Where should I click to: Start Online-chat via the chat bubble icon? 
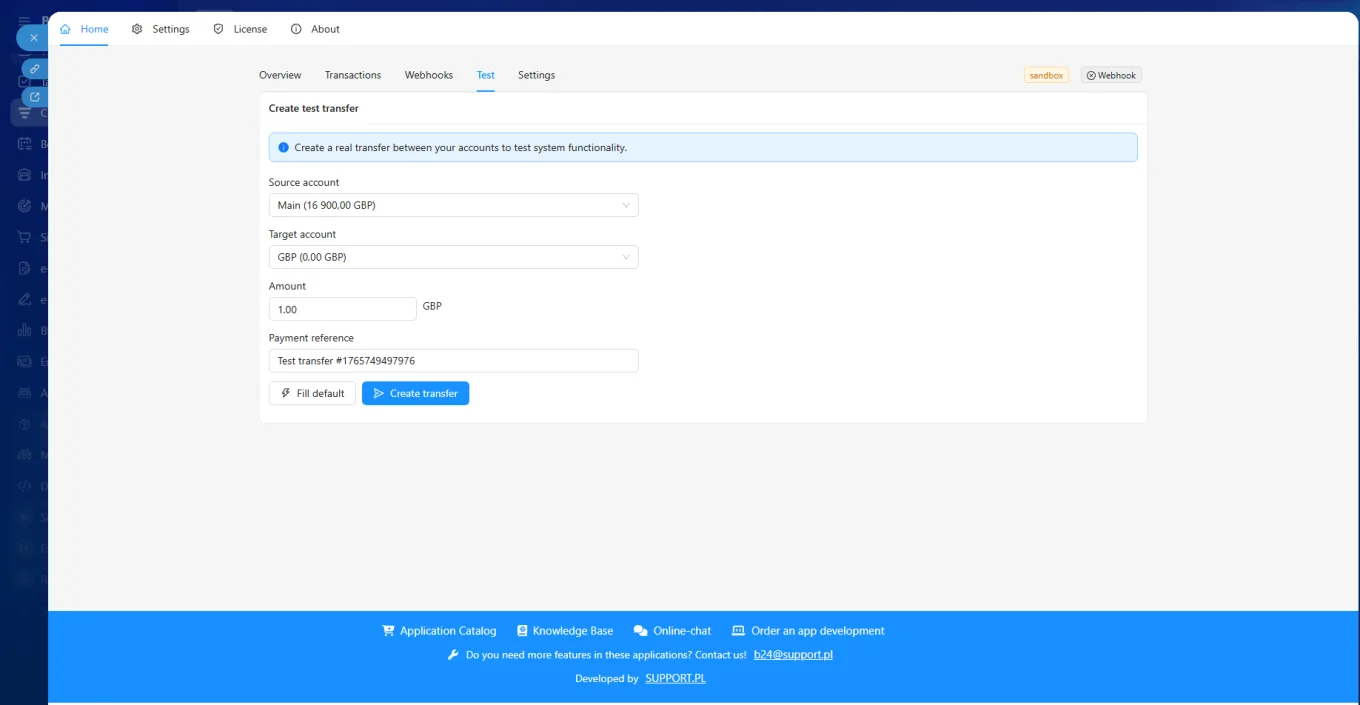(639, 630)
